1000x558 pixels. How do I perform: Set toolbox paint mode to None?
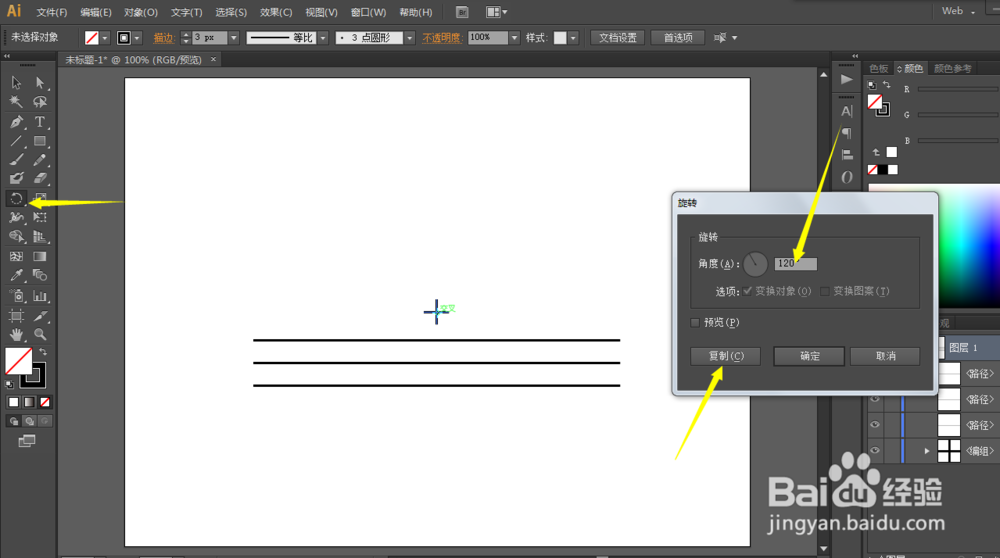pos(45,402)
